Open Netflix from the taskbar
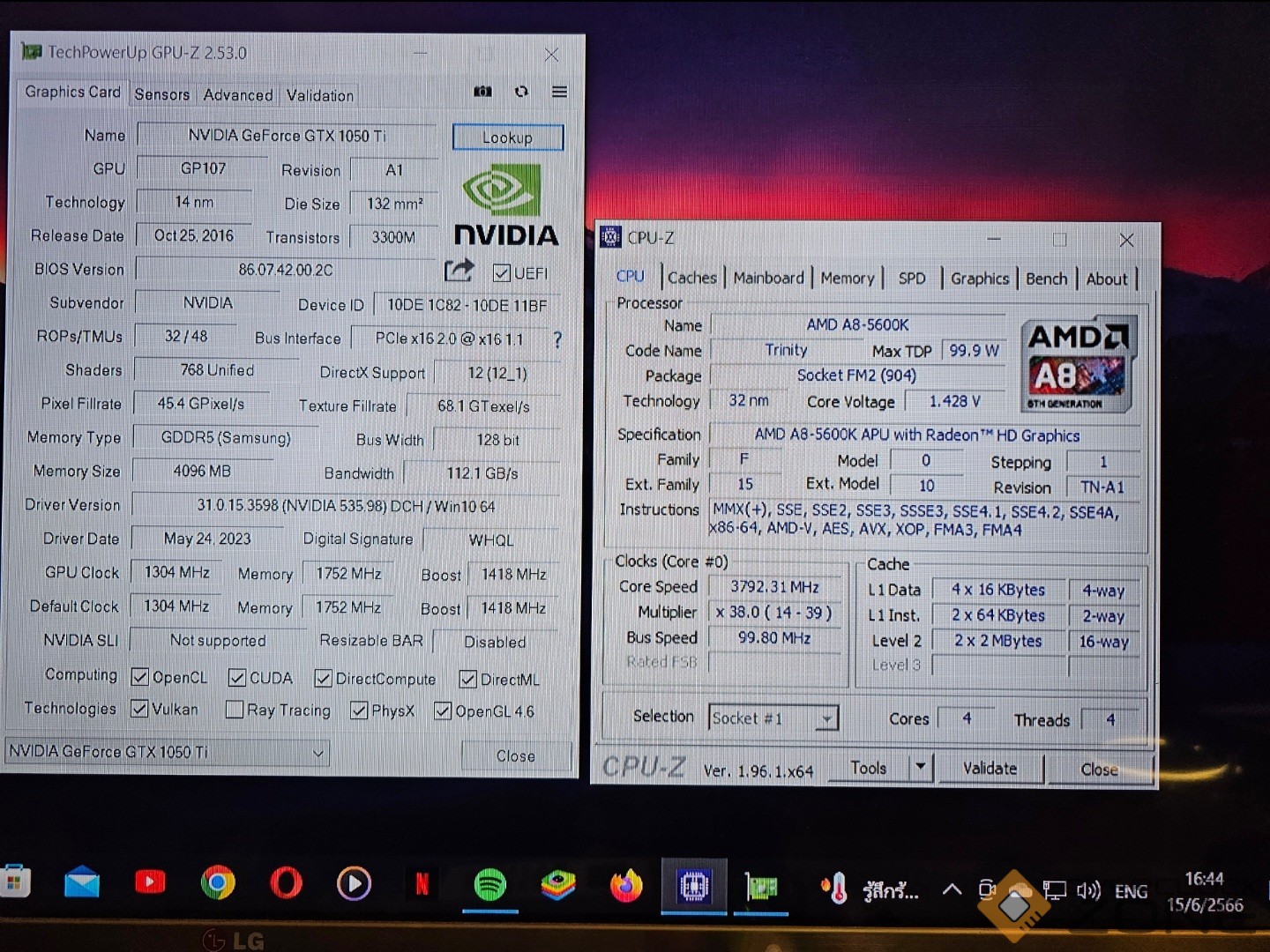Image resolution: width=1270 pixels, height=952 pixels. coord(422,883)
